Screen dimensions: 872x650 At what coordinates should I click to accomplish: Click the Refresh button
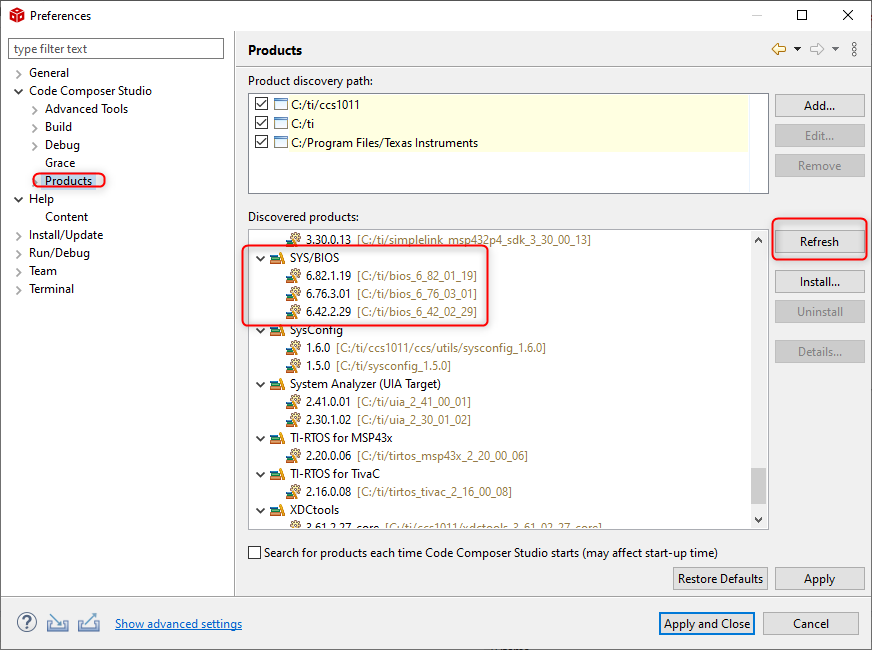tap(819, 242)
